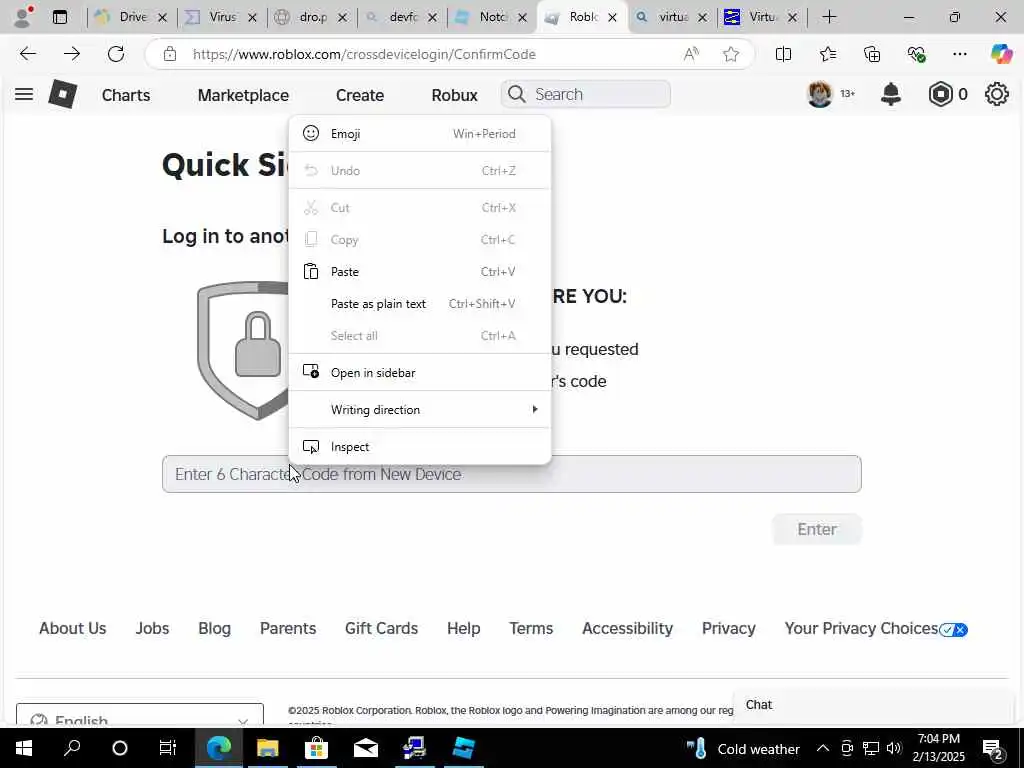This screenshot has width=1024, height=768.
Task: Close the dro.p browser tab
Action: pyautogui.click(x=342, y=18)
